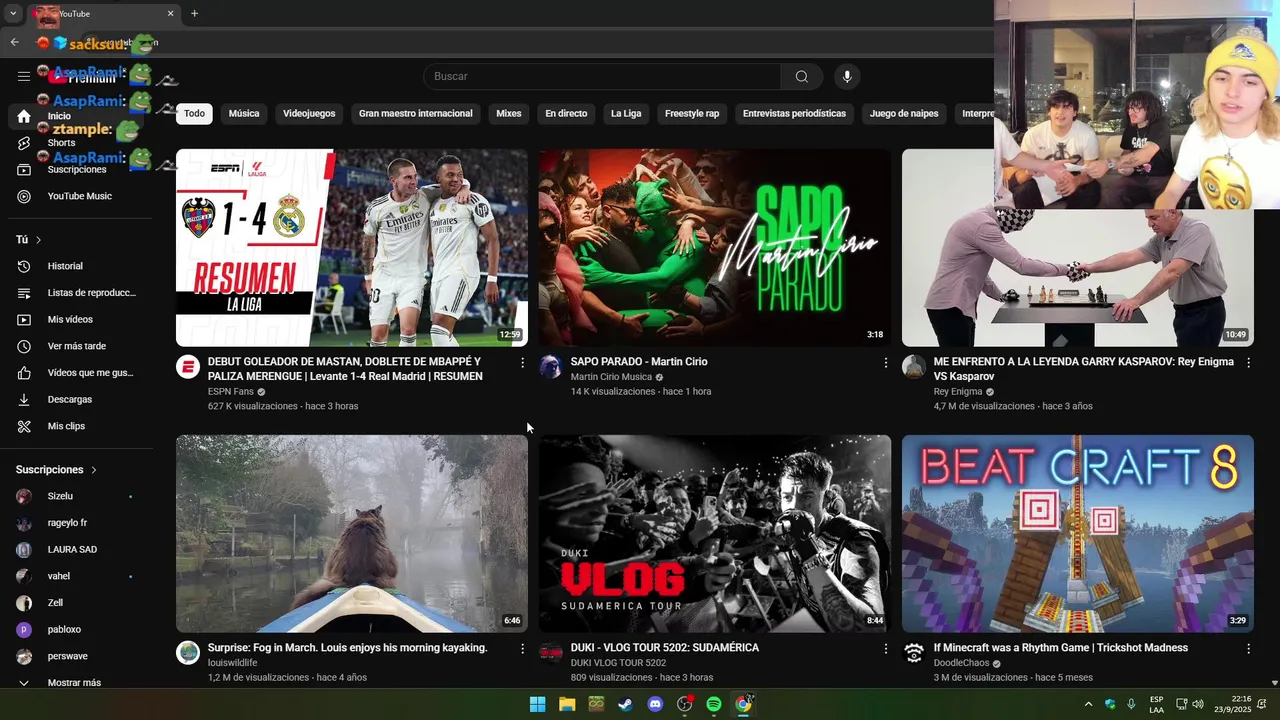Open Rey Enigma channel avatar
Image resolution: width=1280 pixels, height=720 pixels.
[x=914, y=367]
